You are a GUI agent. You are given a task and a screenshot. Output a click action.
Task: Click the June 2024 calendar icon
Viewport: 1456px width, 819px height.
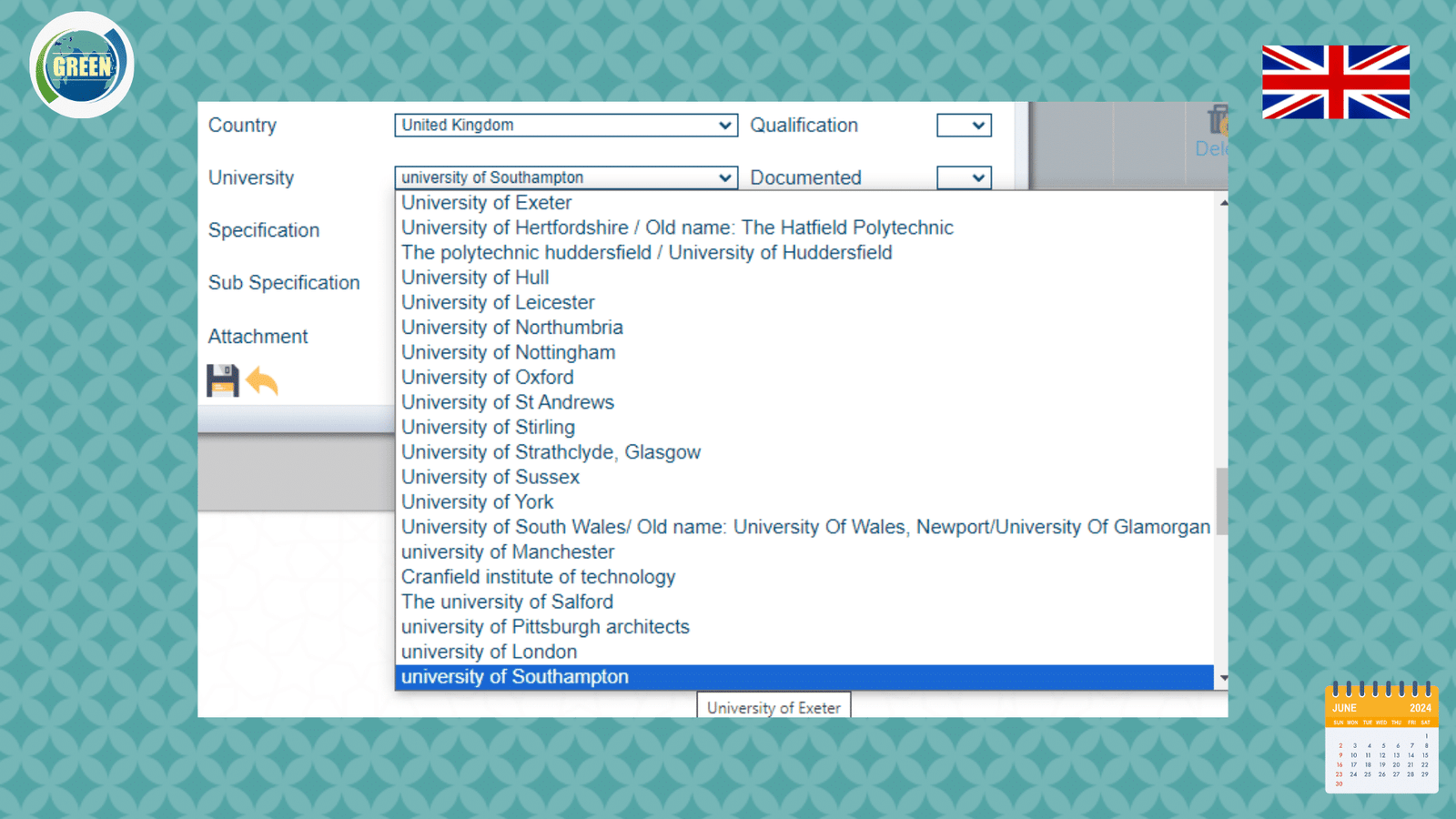(x=1380, y=738)
